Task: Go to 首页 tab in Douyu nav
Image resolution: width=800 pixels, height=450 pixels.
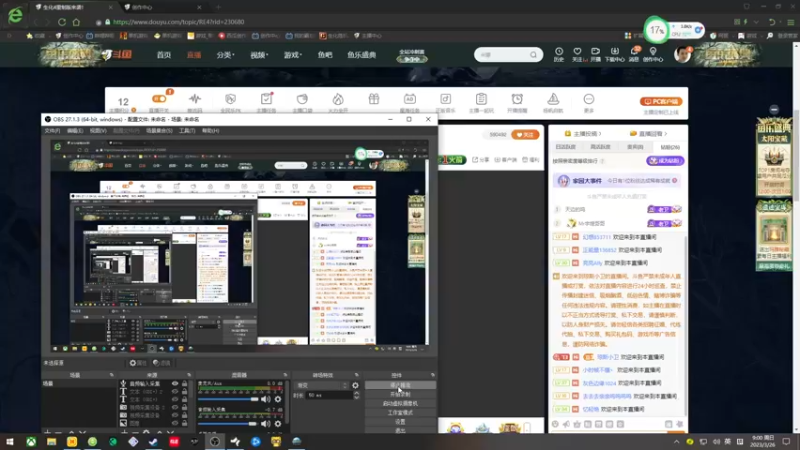Action: (x=164, y=55)
